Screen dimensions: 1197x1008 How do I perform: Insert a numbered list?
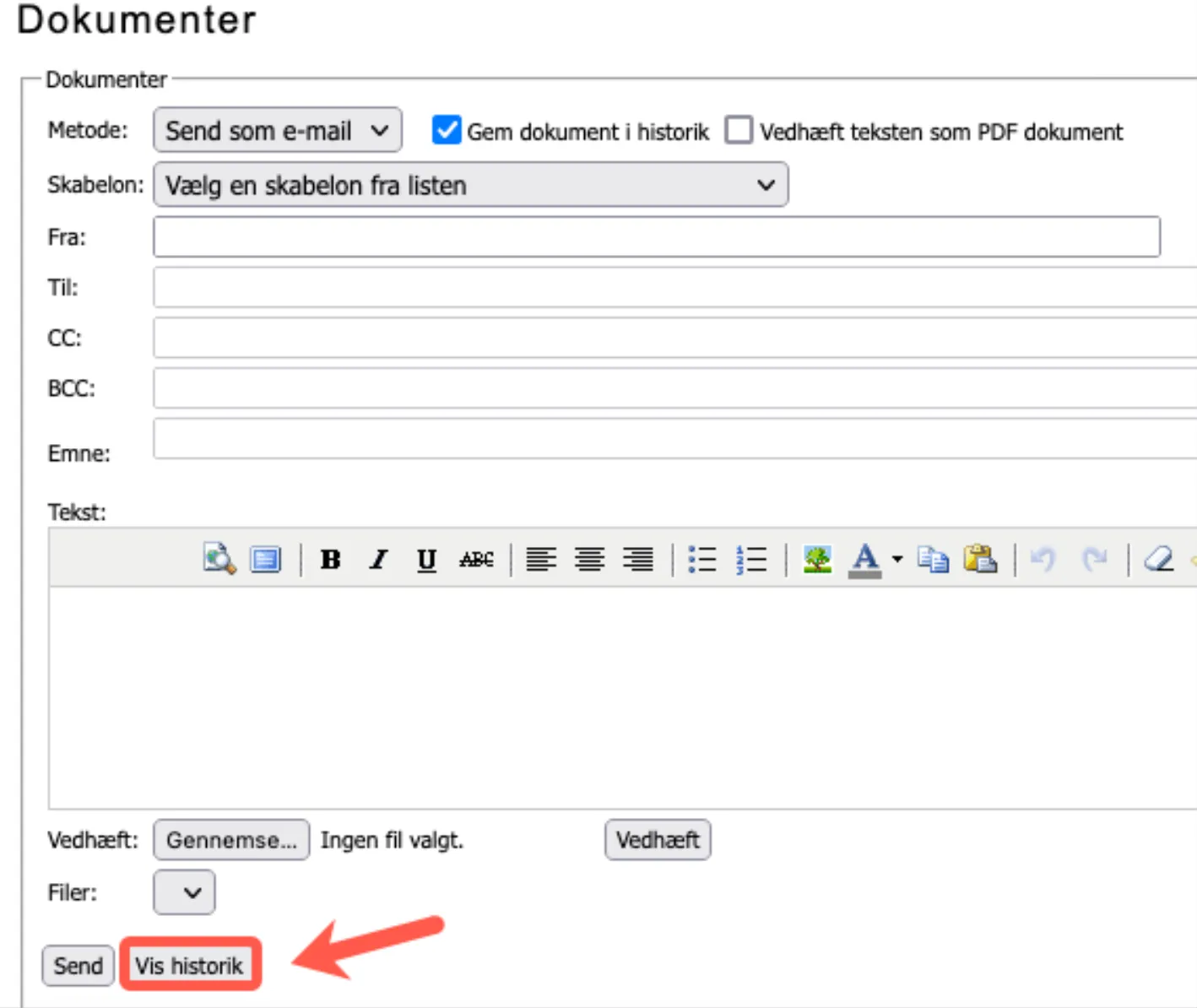pos(751,559)
